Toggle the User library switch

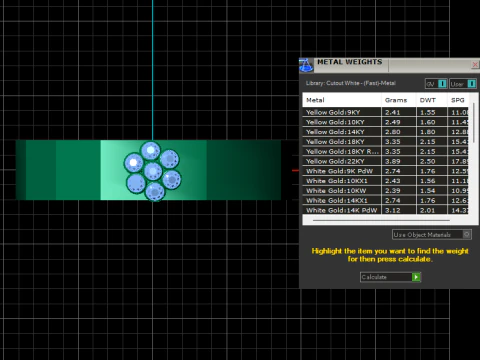click(472, 84)
